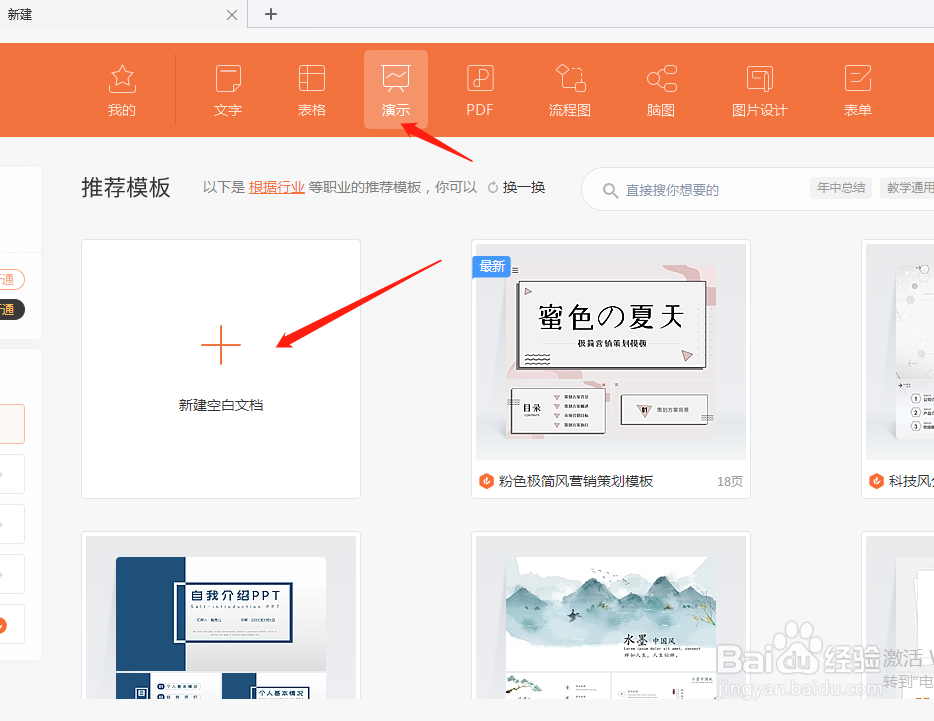This screenshot has width=934, height=721.
Task: Add a new tab with plus button
Action: click(x=271, y=14)
